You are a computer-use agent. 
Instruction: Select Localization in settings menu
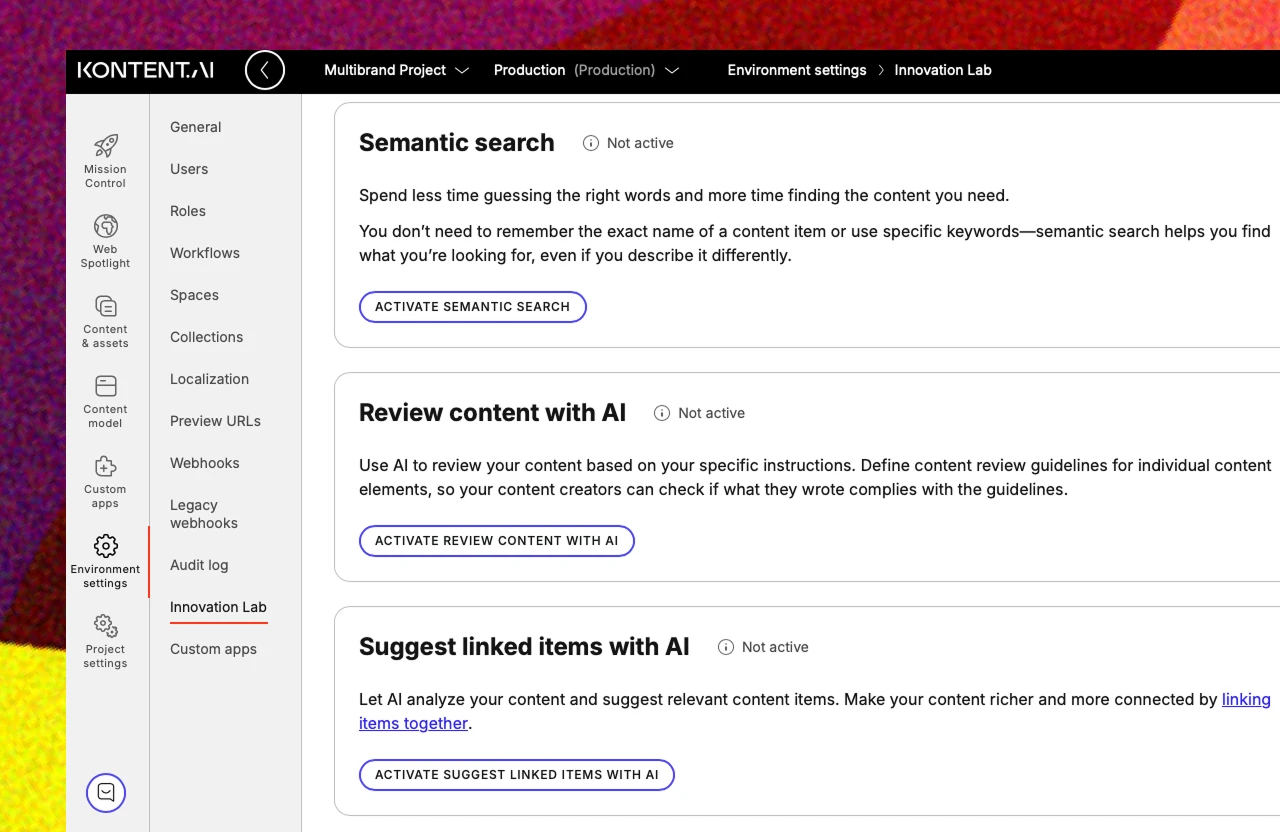click(209, 379)
